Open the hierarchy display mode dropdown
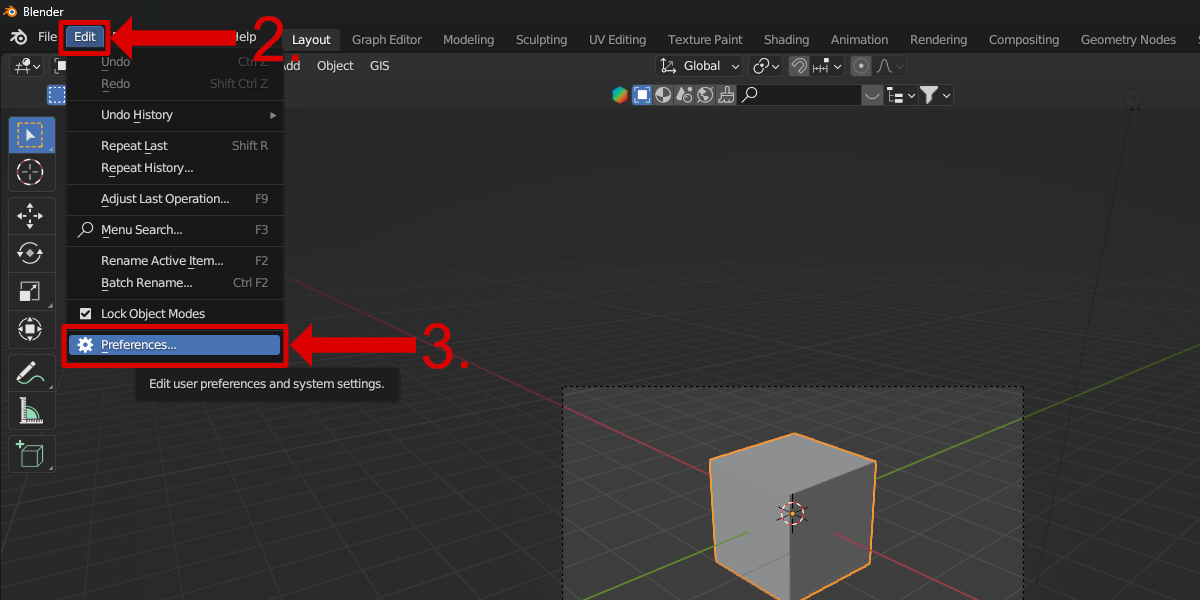1200x600 pixels. [899, 95]
